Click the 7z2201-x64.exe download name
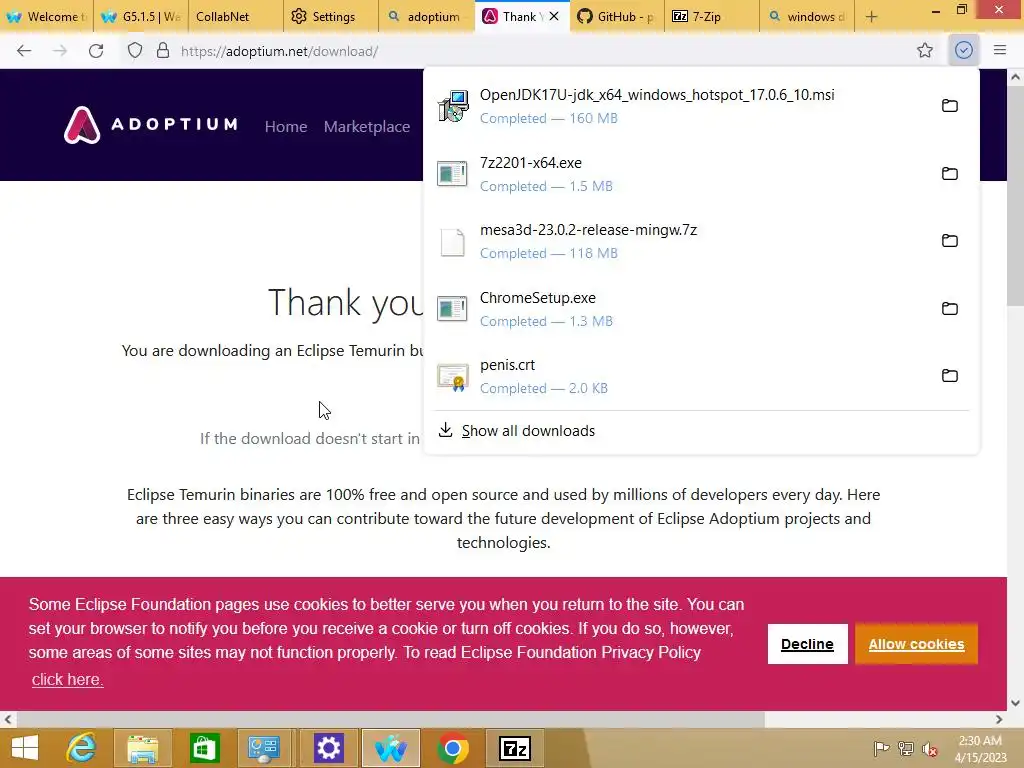 [531, 163]
